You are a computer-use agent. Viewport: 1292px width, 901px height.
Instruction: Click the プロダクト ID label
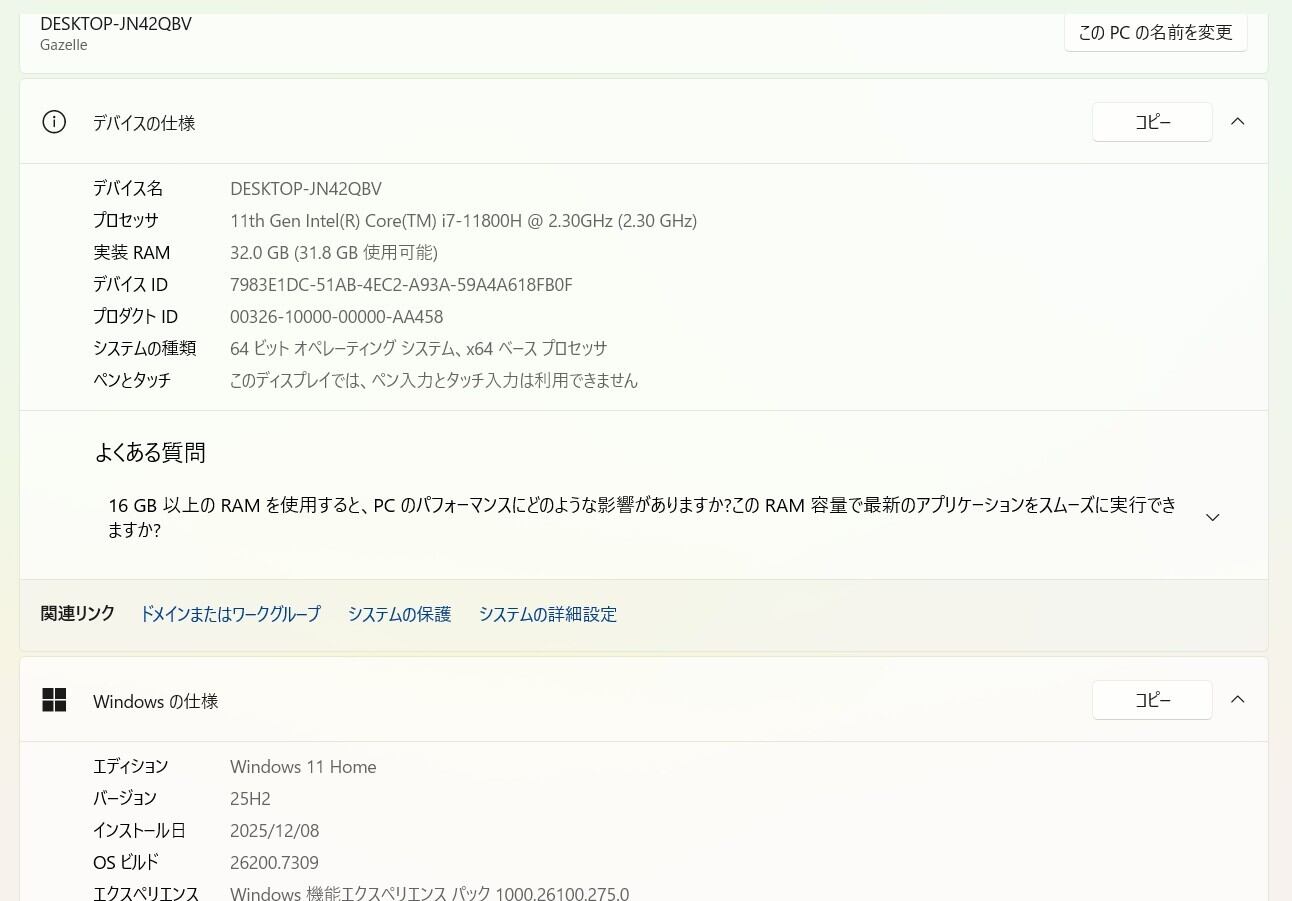click(x=135, y=317)
